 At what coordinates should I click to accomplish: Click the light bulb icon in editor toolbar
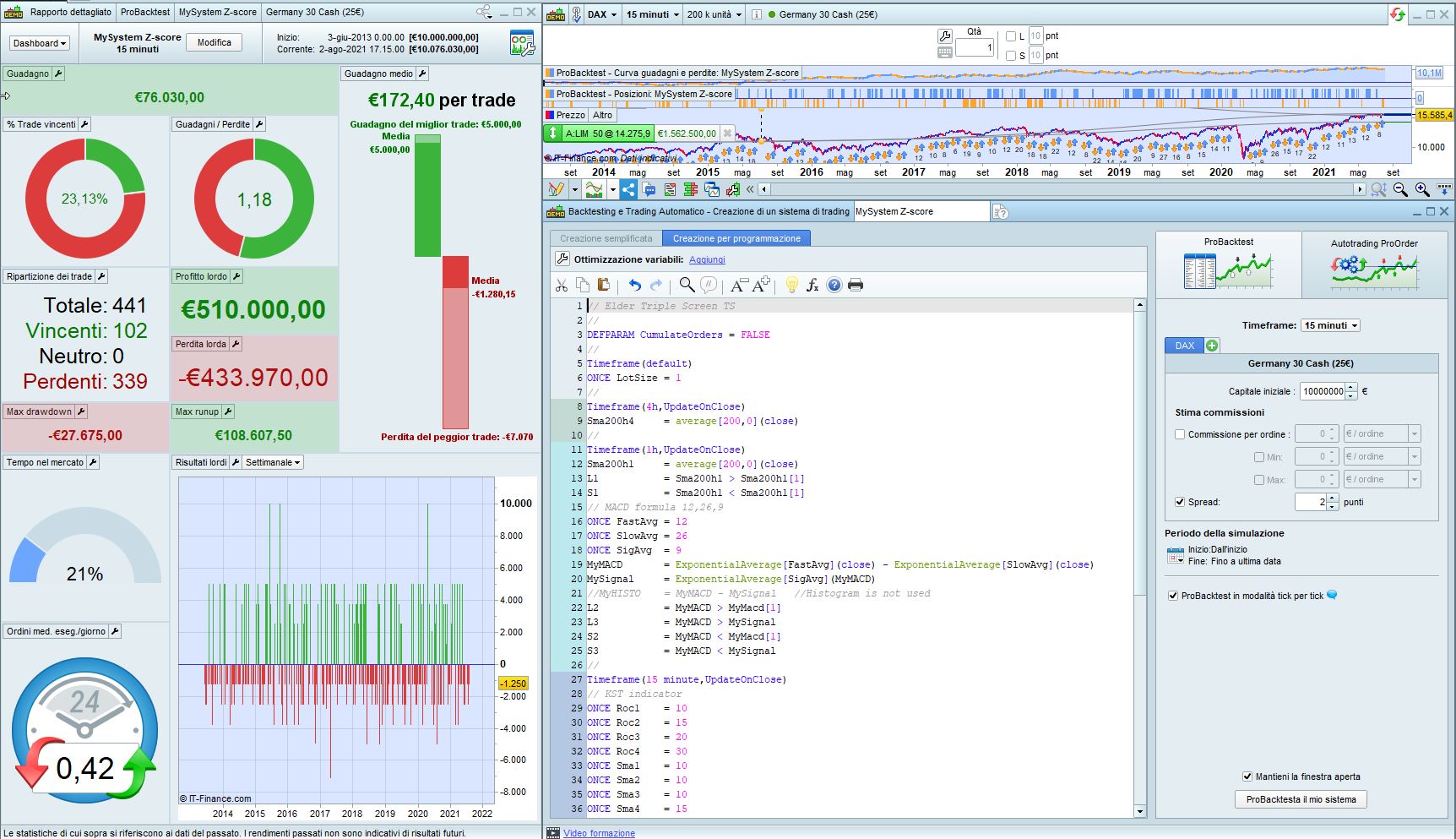[x=791, y=286]
